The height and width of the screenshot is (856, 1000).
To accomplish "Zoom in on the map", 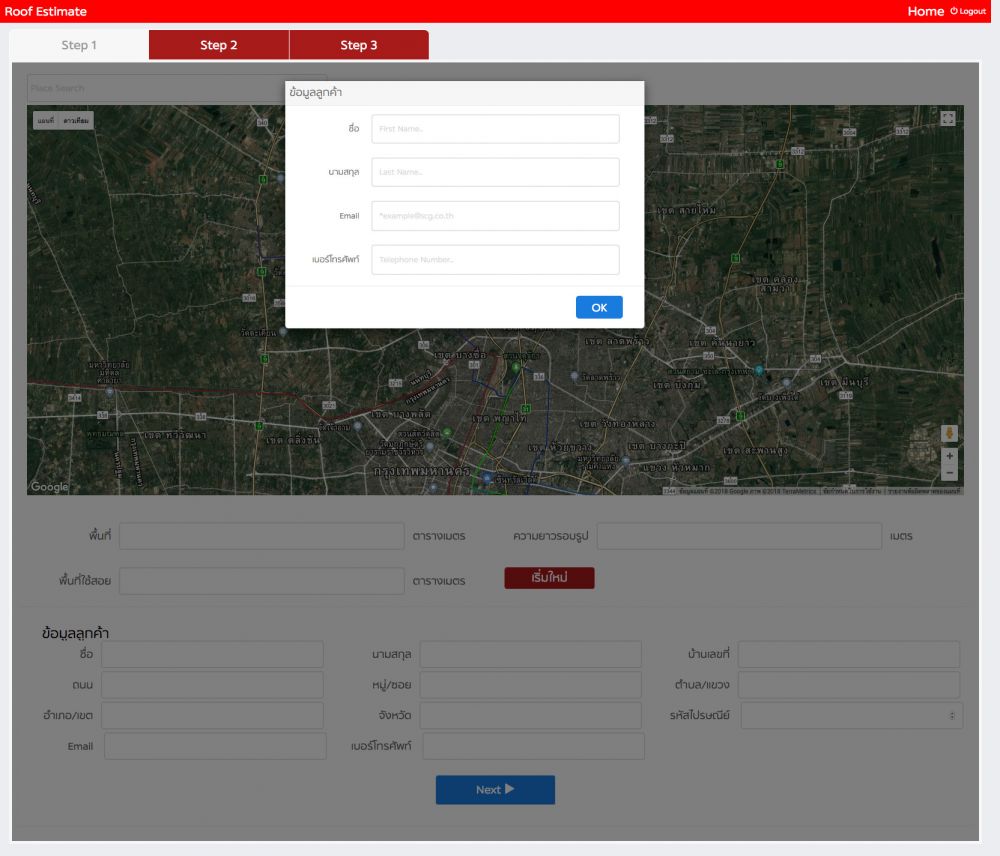I will point(949,456).
